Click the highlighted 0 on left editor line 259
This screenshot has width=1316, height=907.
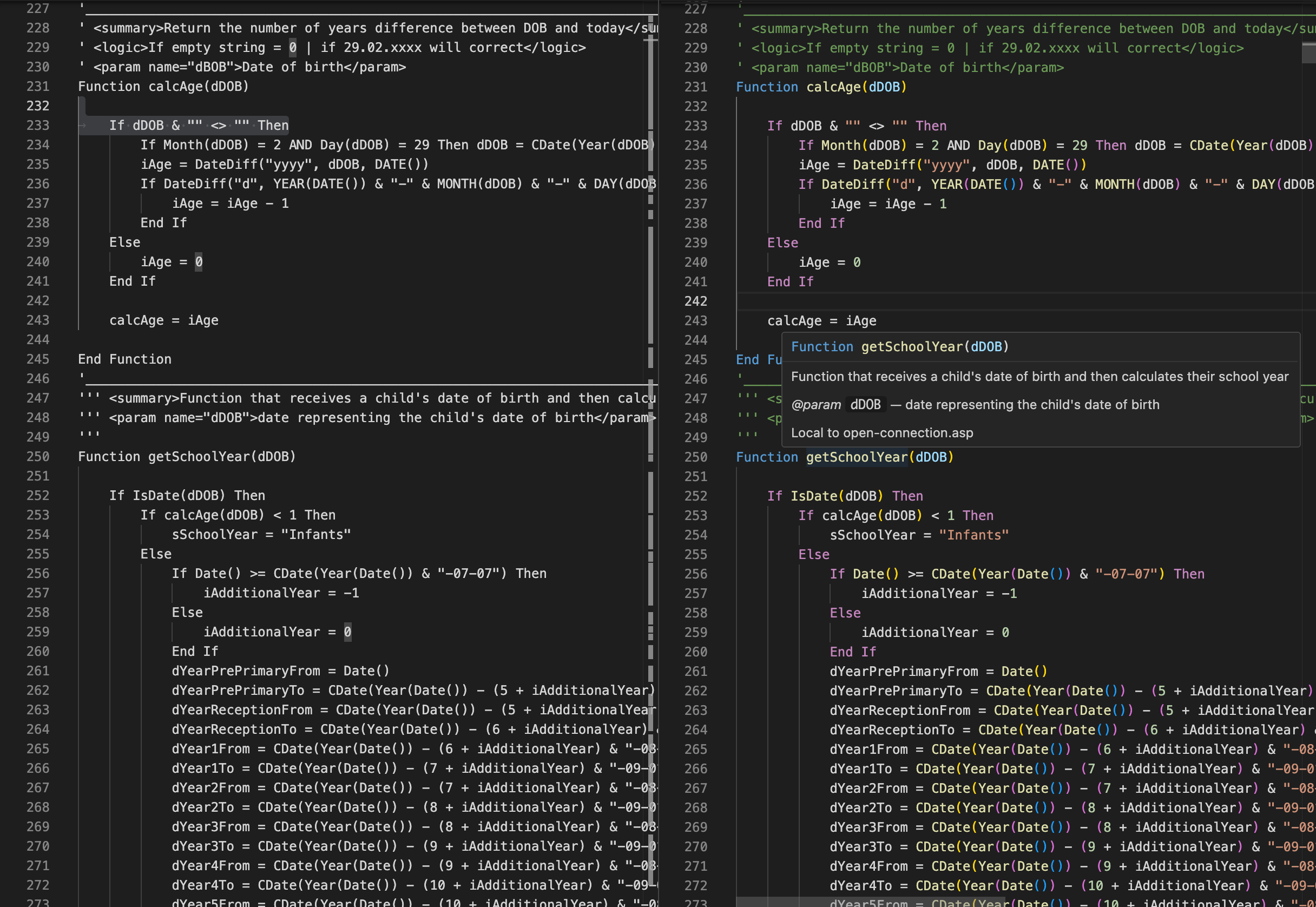click(x=348, y=632)
